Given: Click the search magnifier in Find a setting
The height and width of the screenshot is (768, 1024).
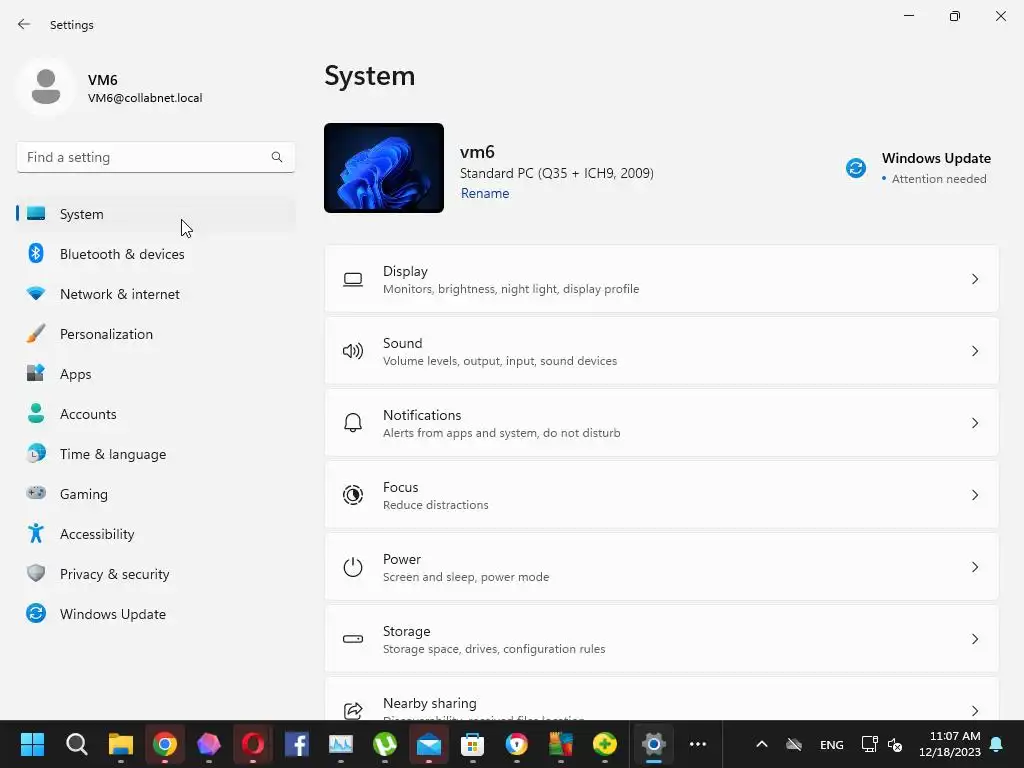Looking at the screenshot, I should (277, 157).
